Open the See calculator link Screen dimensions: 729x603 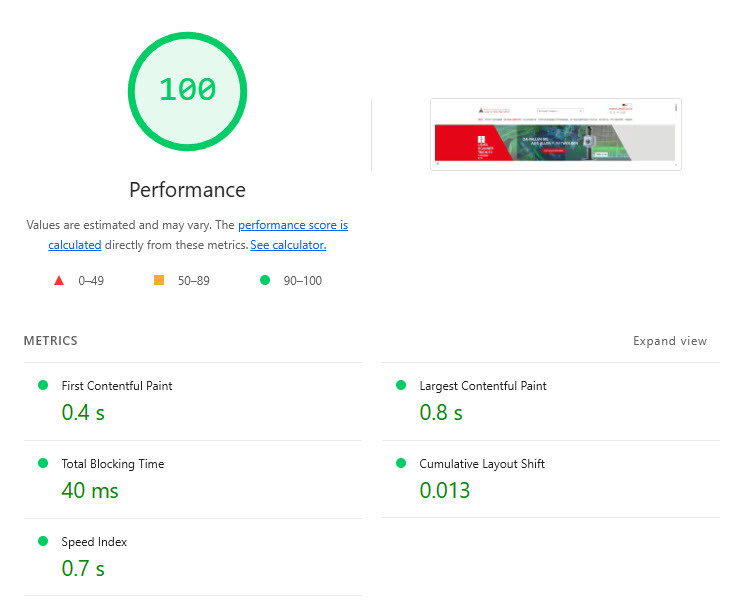coord(288,245)
